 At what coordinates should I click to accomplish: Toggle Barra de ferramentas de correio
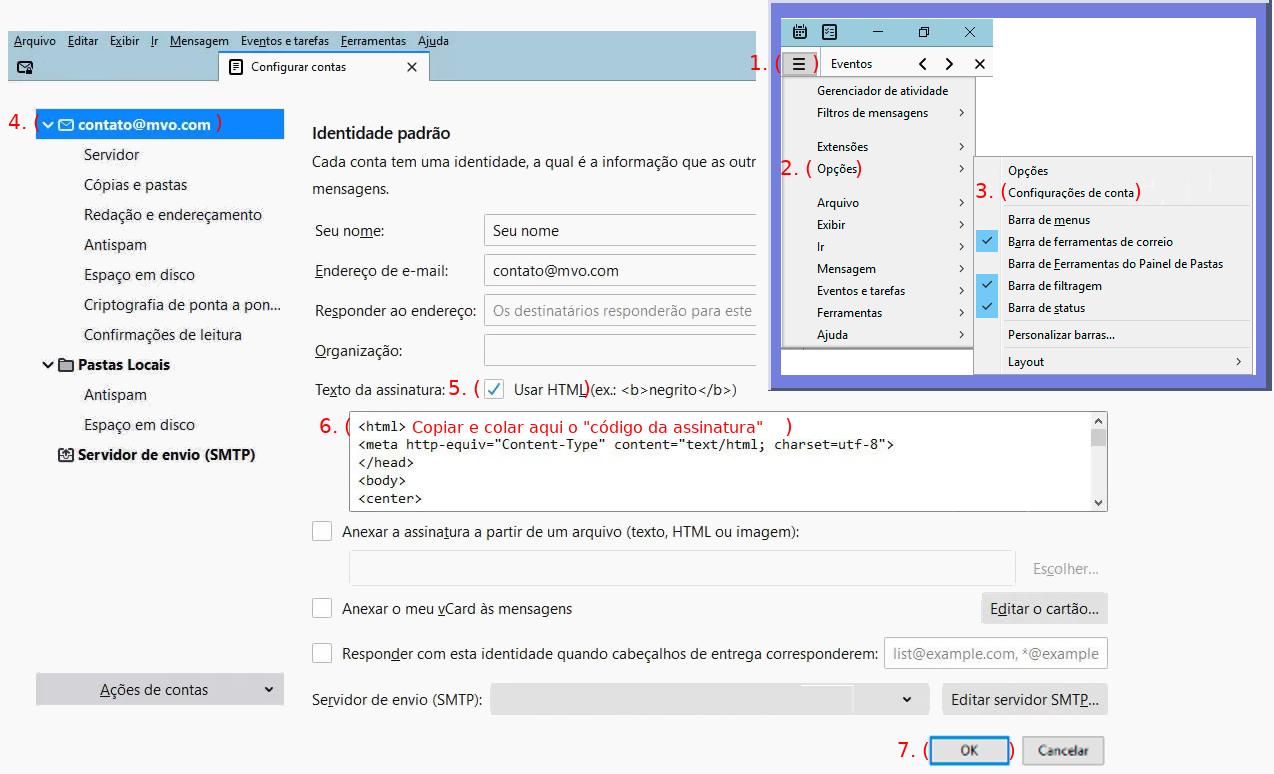[x=1112, y=242]
